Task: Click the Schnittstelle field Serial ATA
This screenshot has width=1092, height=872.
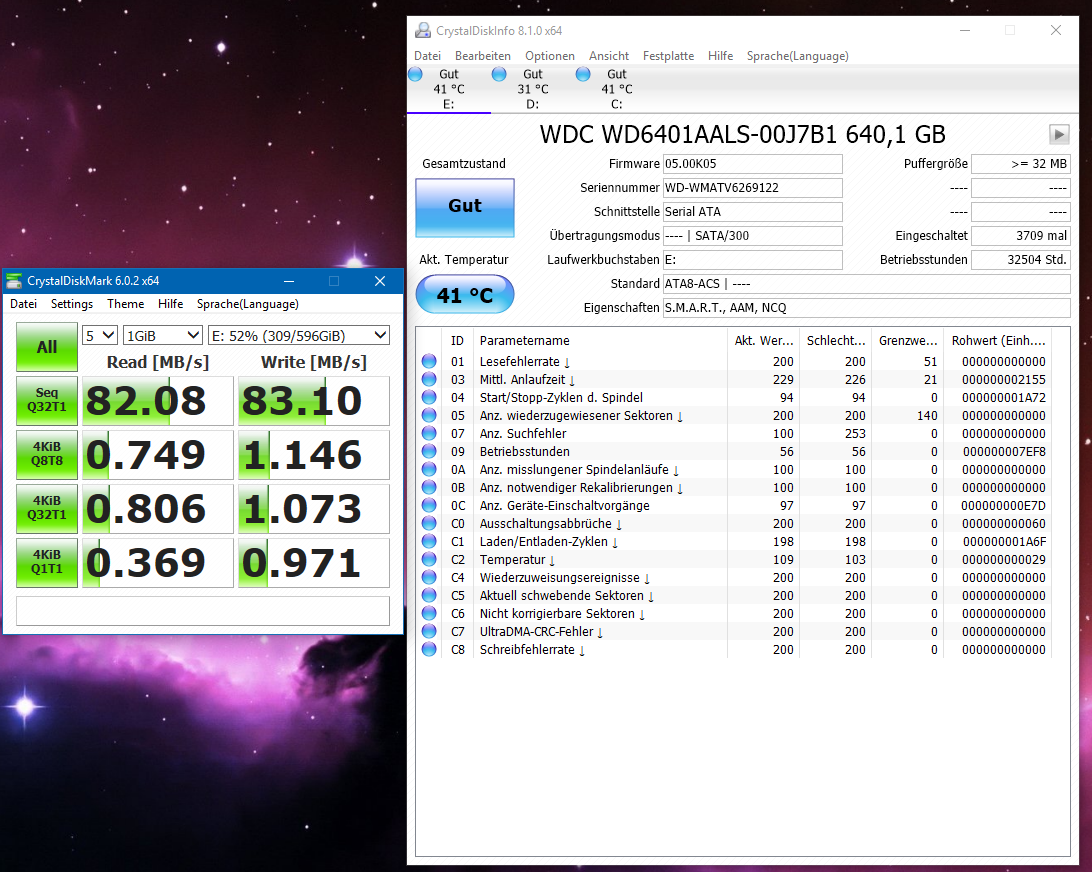Action: click(x=752, y=212)
